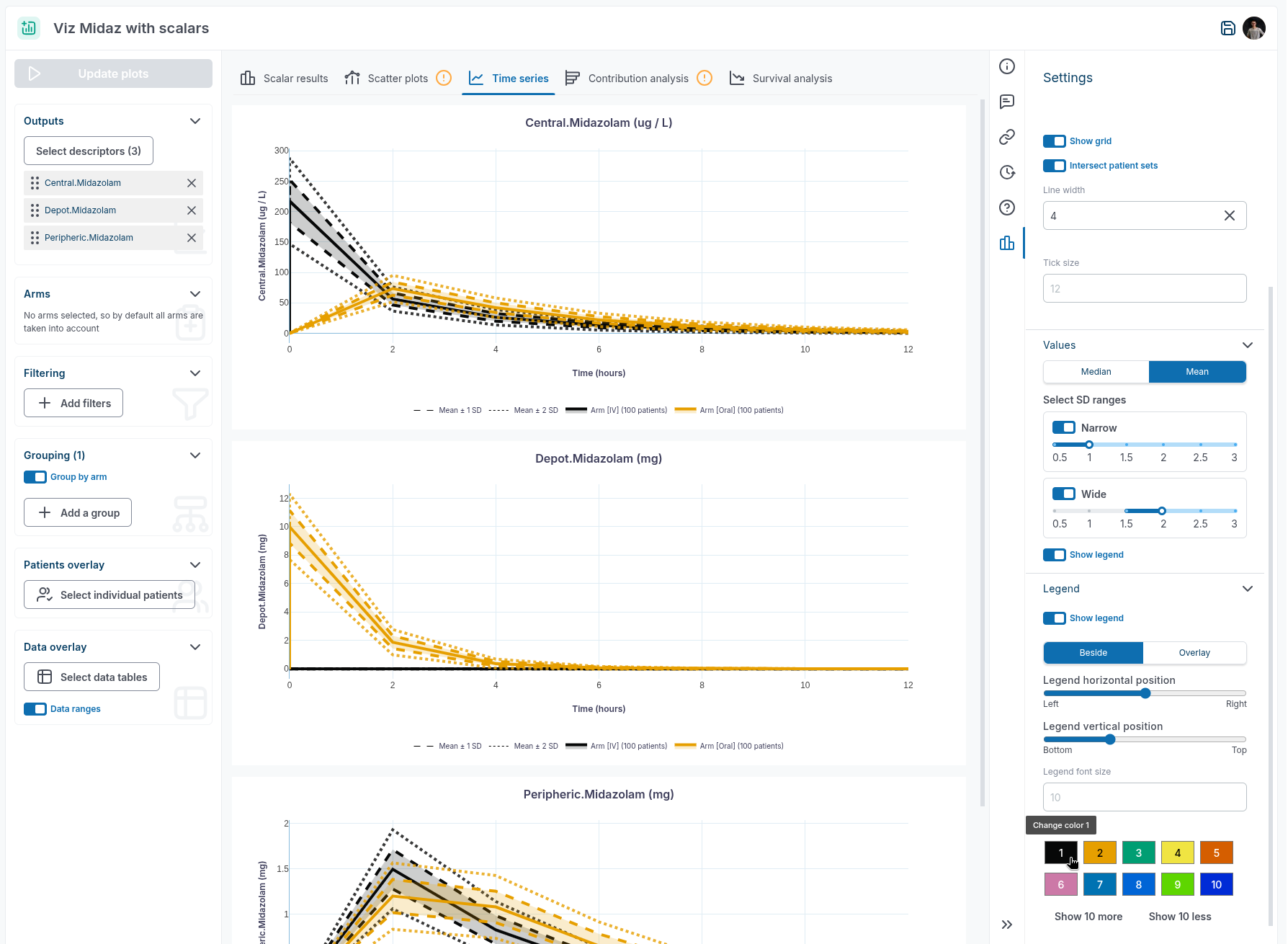Open the comments panel icon
The width and height of the screenshot is (1288, 944).
click(x=1007, y=102)
